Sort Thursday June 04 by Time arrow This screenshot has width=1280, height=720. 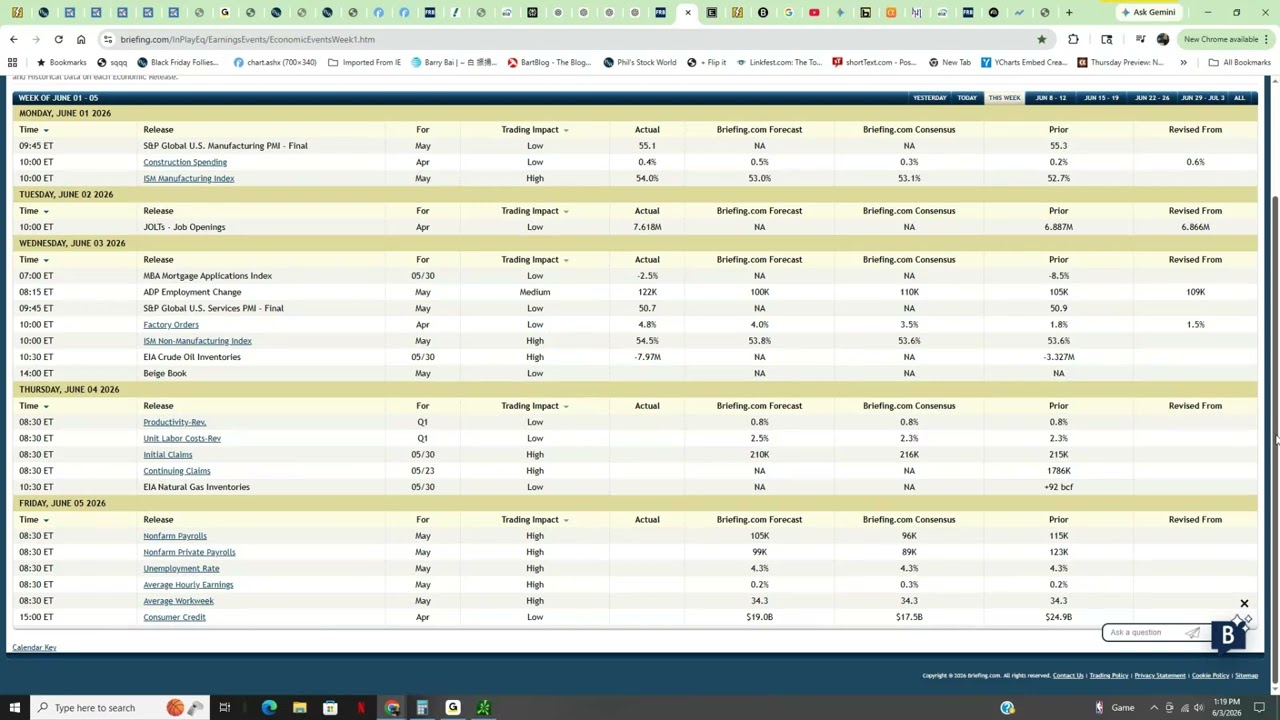tap(46, 406)
